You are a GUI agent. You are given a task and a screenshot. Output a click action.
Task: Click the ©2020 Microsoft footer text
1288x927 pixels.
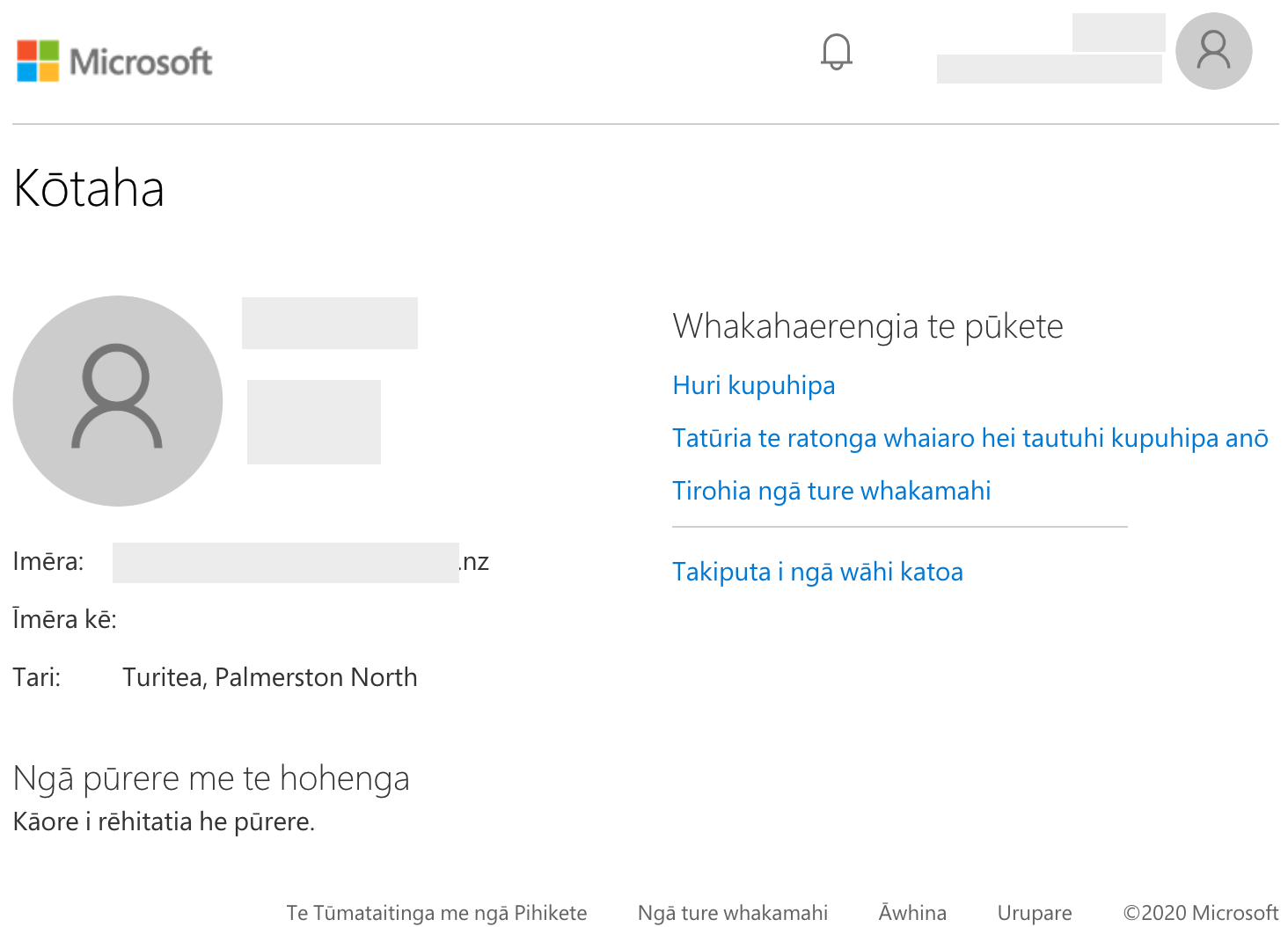click(1200, 913)
